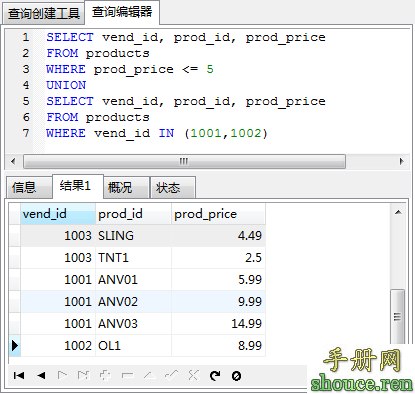
Task: Select cell ANV01 in results
Action: click(x=133, y=280)
